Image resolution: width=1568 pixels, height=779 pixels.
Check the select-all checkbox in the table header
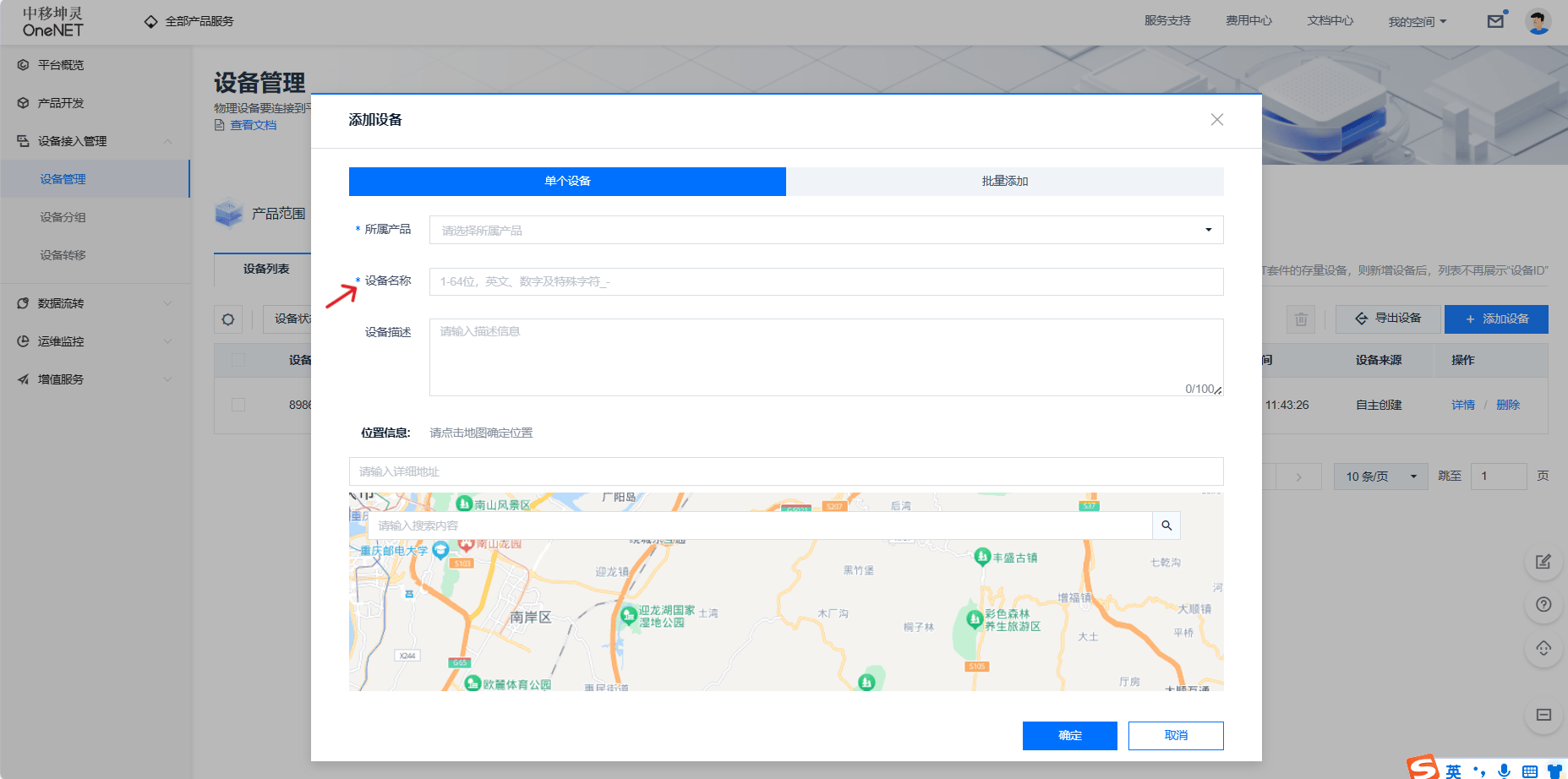[238, 360]
